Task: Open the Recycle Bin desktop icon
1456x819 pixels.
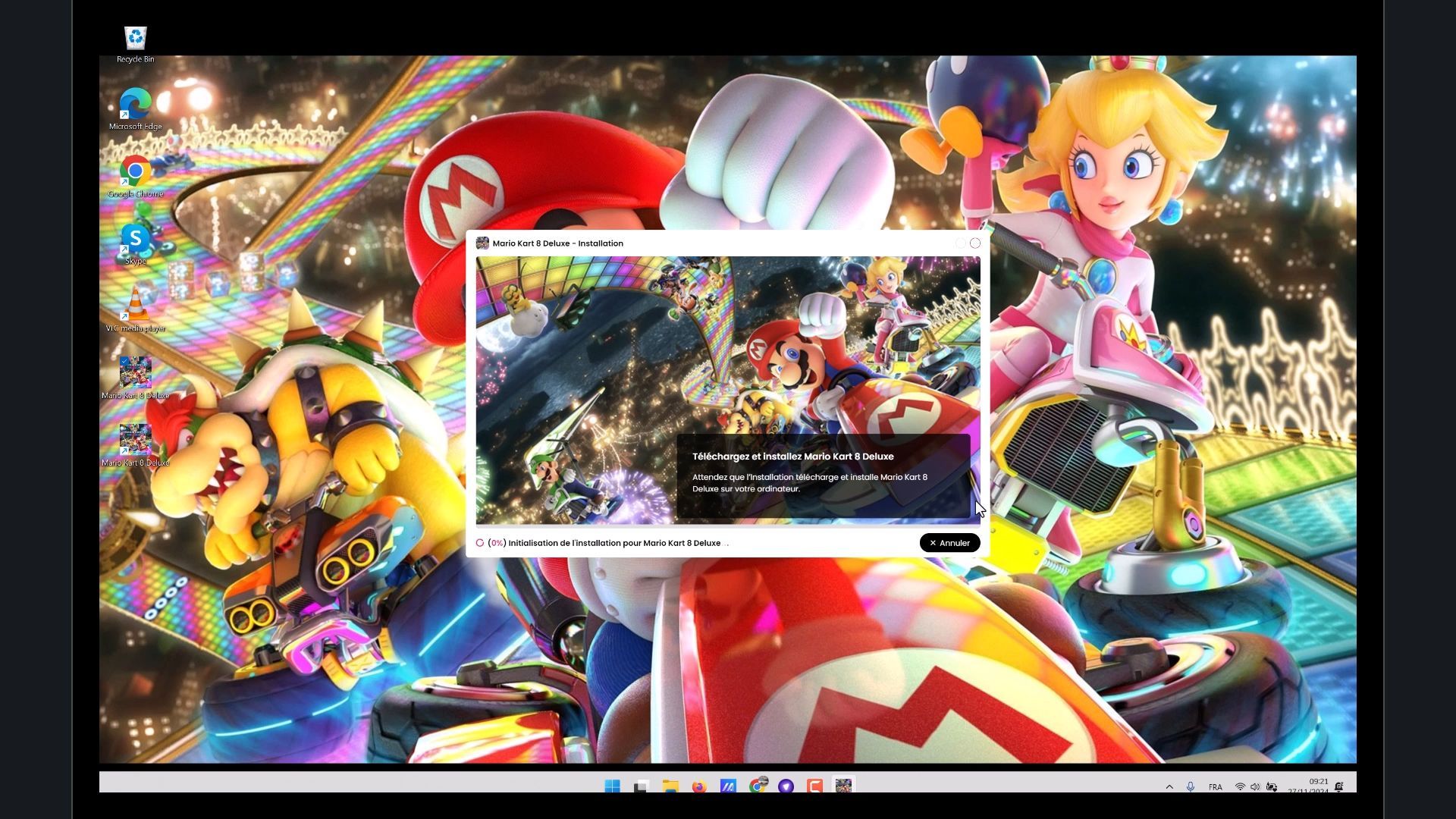Action: pyautogui.click(x=136, y=45)
